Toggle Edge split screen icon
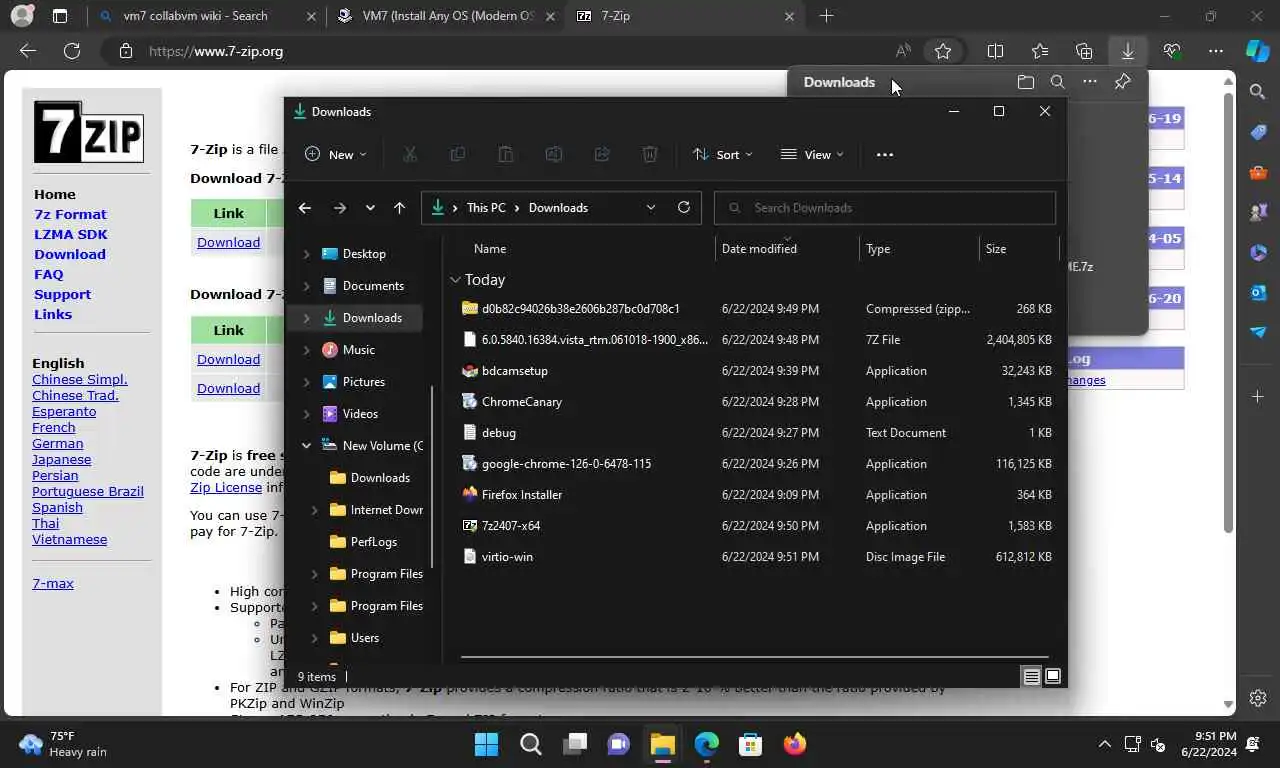 click(x=995, y=51)
